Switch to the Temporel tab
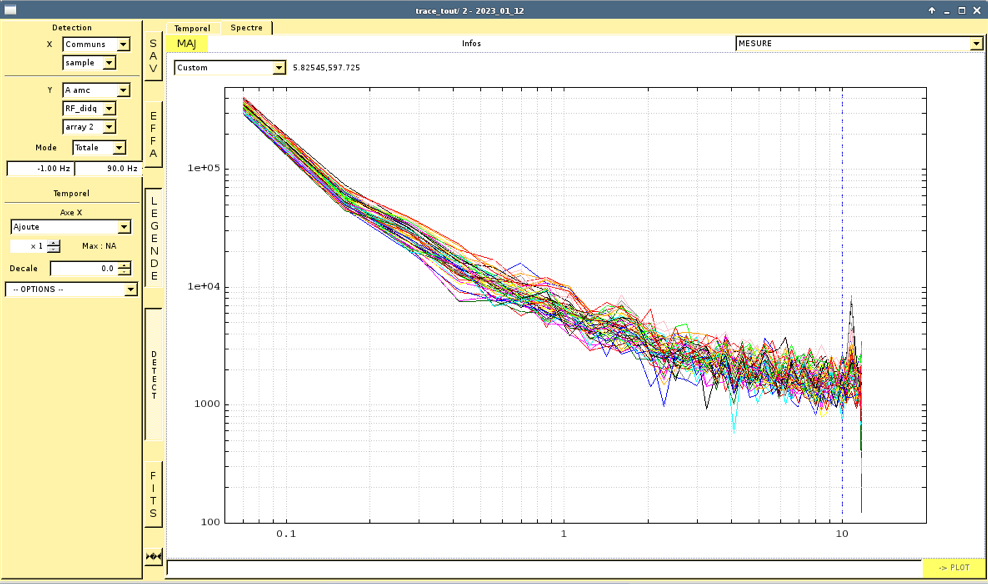This screenshot has width=988, height=584. click(x=192, y=28)
